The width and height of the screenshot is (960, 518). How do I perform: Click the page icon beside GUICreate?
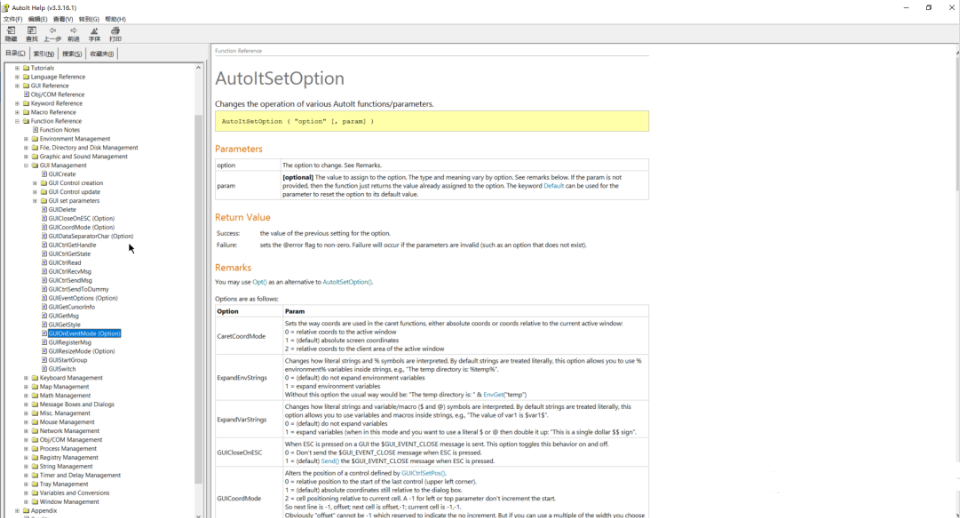tap(44, 175)
